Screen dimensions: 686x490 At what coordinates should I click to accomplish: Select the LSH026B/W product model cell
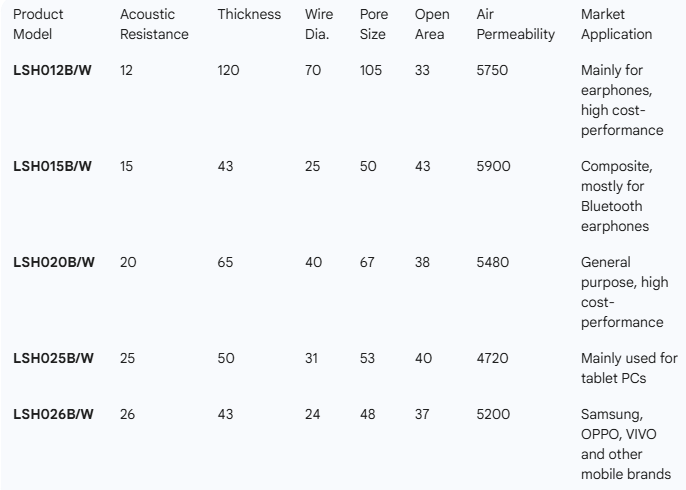53,415
